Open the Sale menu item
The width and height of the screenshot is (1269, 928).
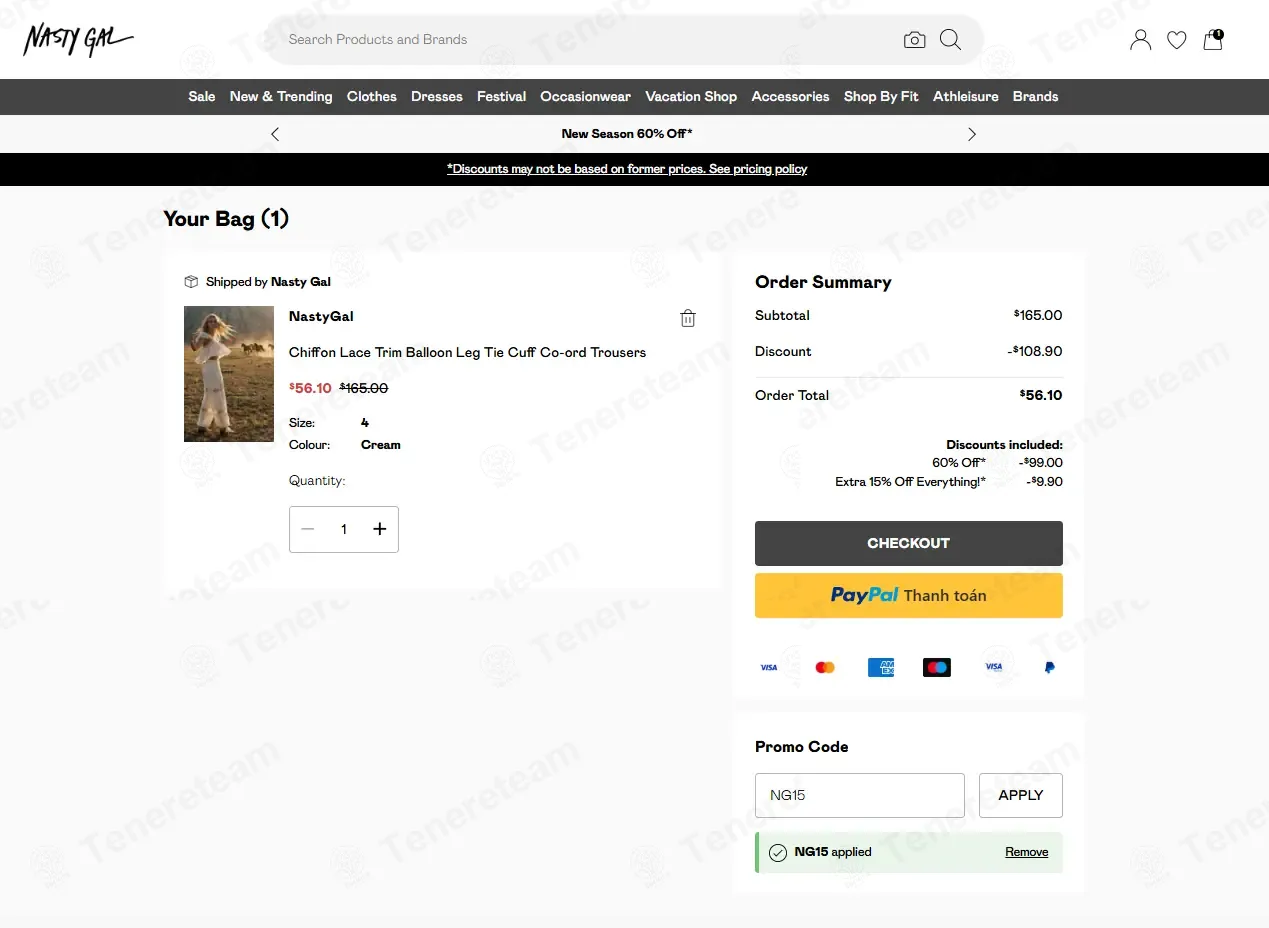(x=202, y=97)
